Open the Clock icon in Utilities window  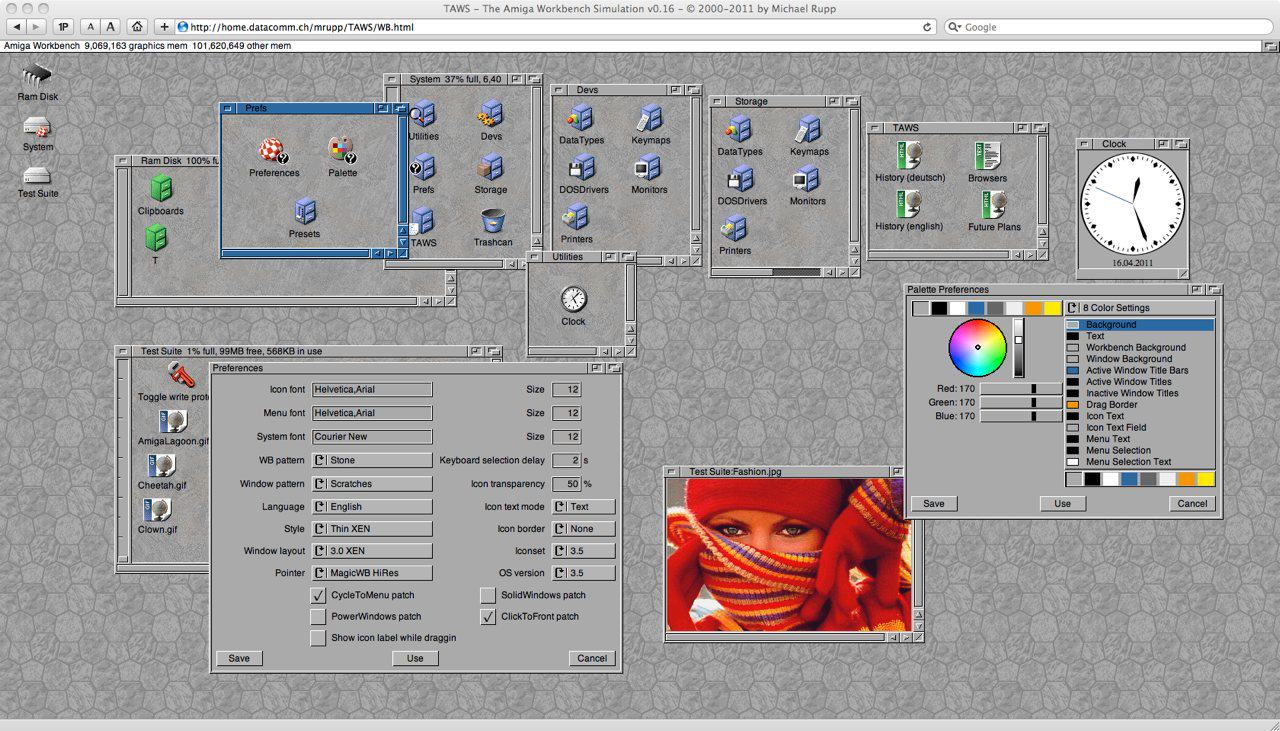[573, 300]
